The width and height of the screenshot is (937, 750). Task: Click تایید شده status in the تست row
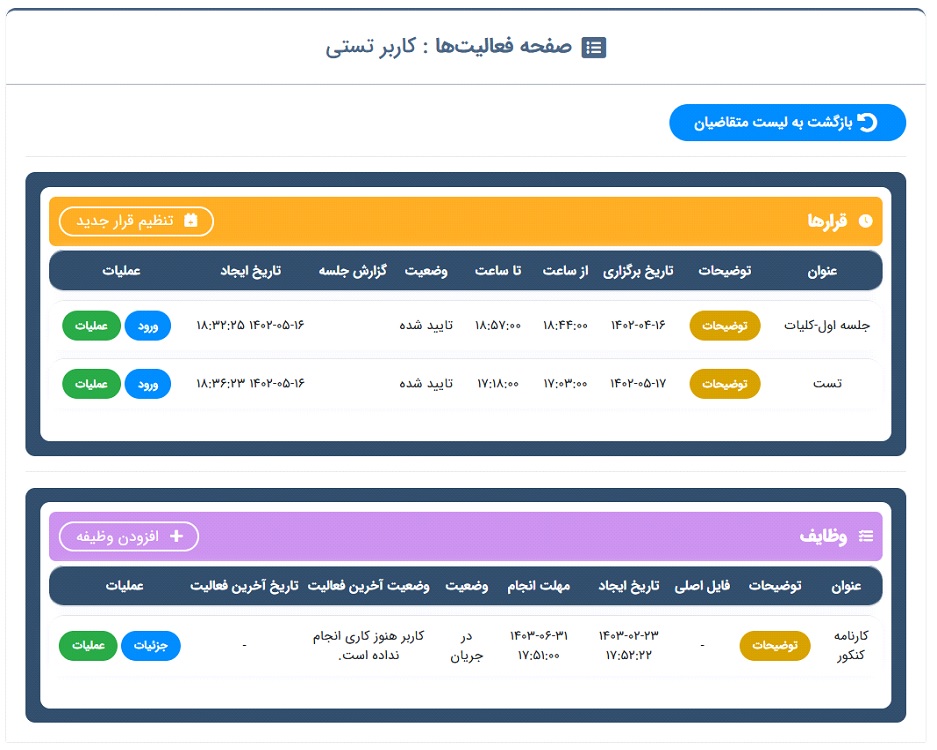pyautogui.click(x=426, y=383)
